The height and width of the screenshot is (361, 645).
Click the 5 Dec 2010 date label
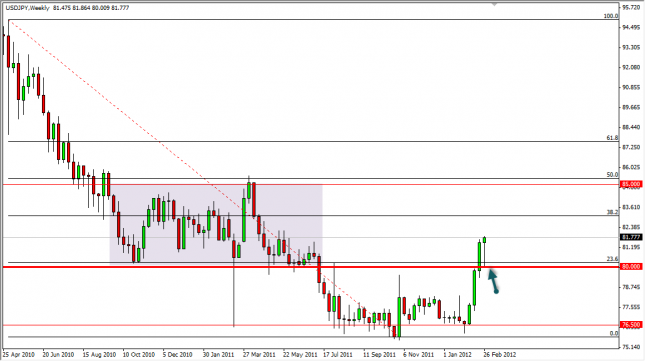tap(177, 354)
